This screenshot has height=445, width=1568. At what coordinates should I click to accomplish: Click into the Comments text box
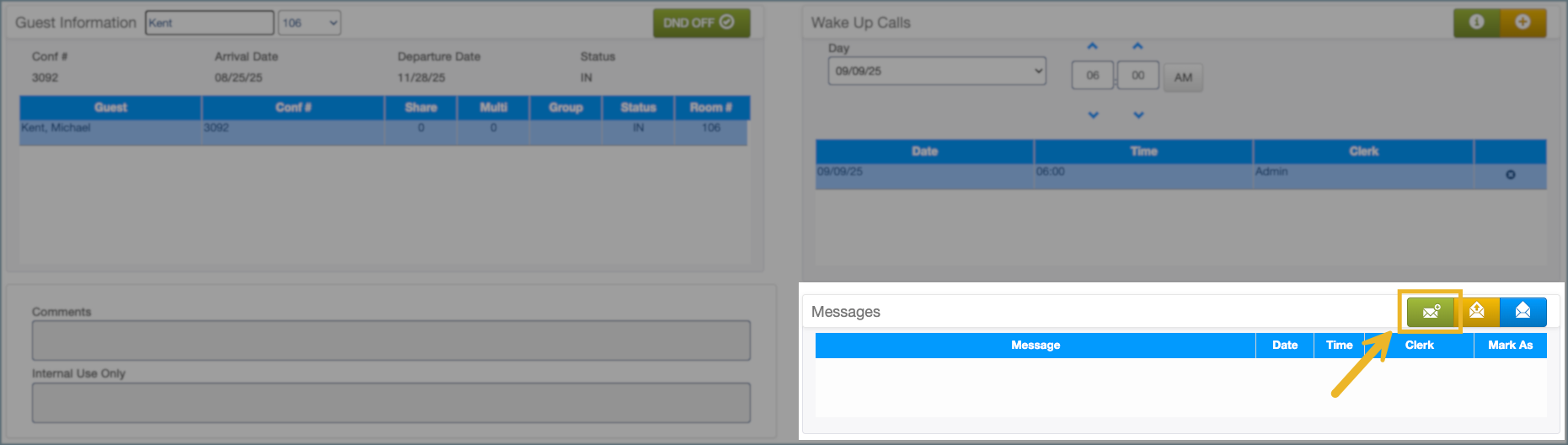click(x=391, y=340)
